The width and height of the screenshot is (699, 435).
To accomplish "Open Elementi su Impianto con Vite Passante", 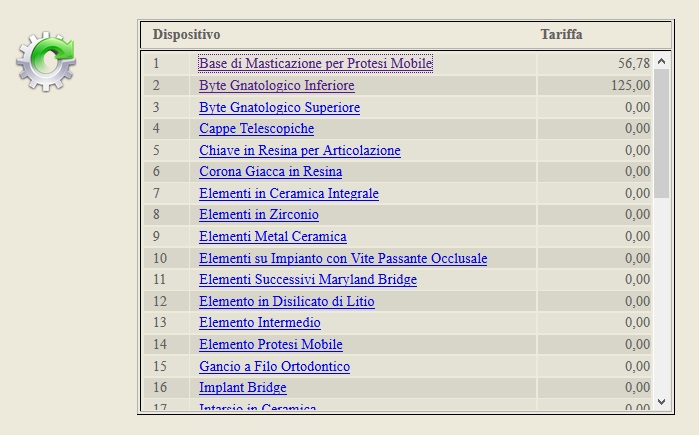I will coord(343,259).
